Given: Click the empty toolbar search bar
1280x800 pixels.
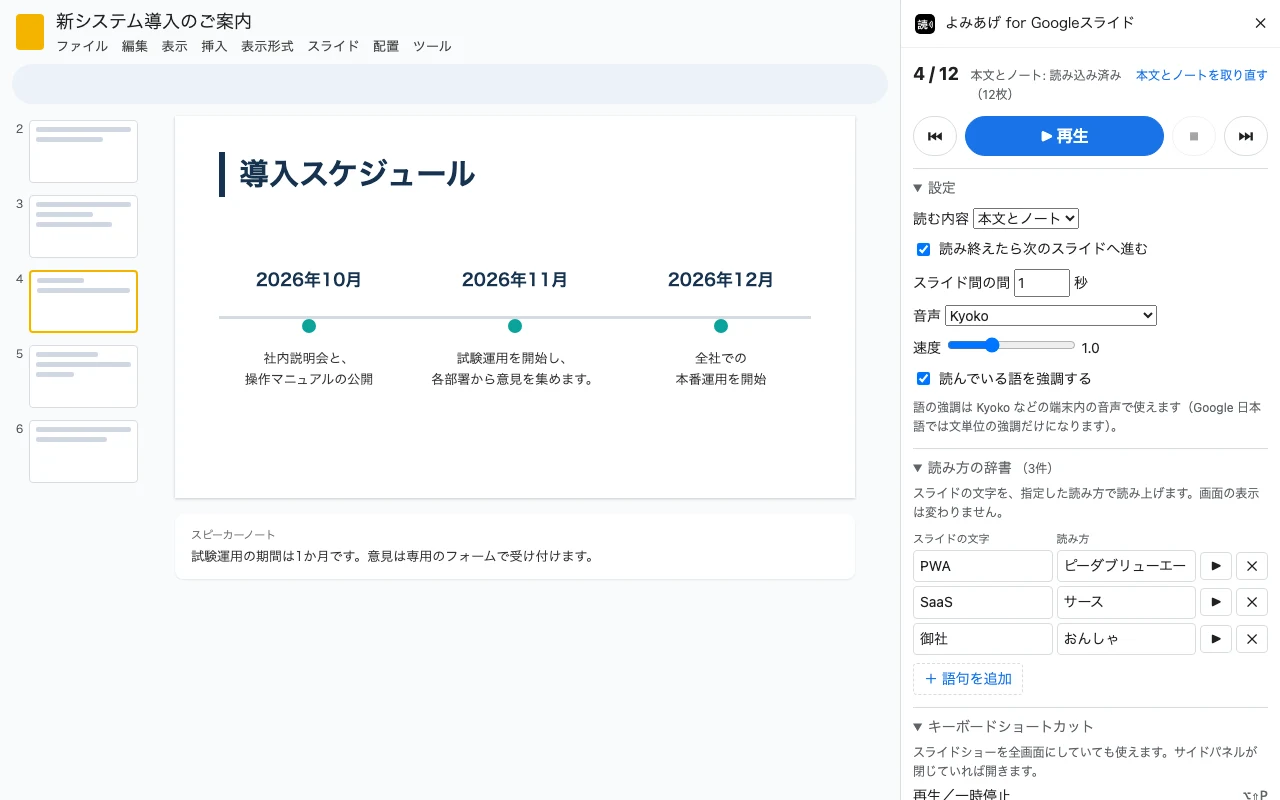Looking at the screenshot, I should tap(450, 84).
